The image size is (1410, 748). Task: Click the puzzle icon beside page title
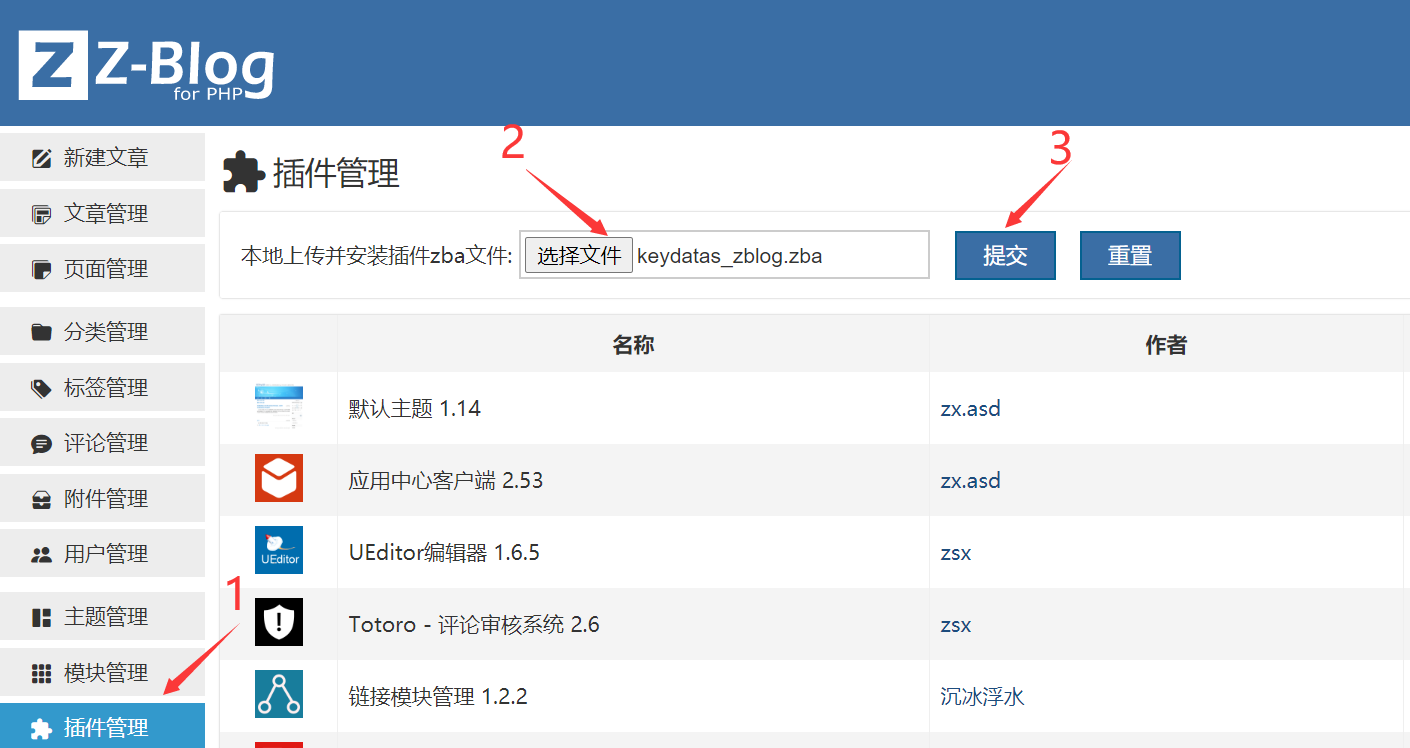point(243,172)
